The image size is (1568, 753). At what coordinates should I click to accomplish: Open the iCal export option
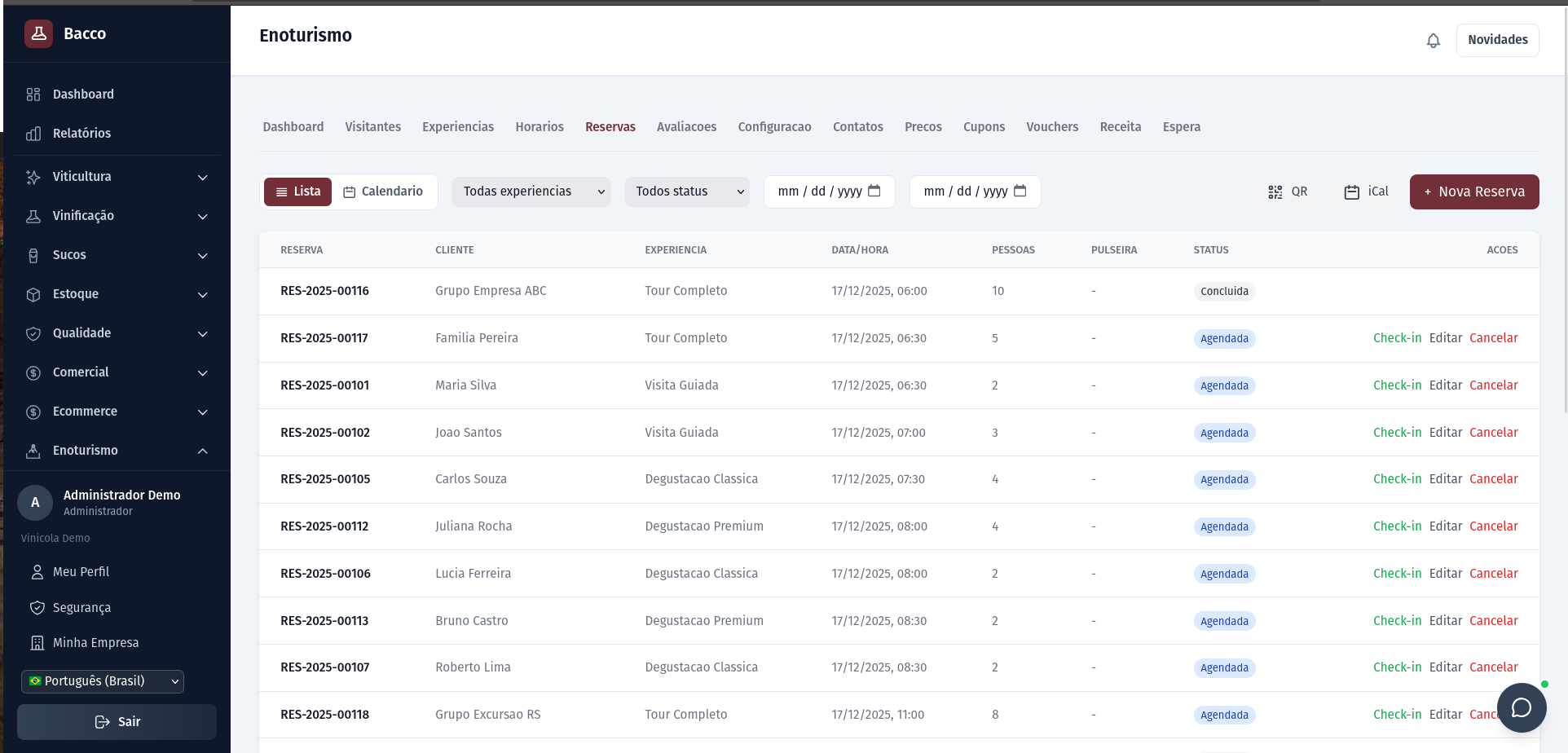(1367, 192)
